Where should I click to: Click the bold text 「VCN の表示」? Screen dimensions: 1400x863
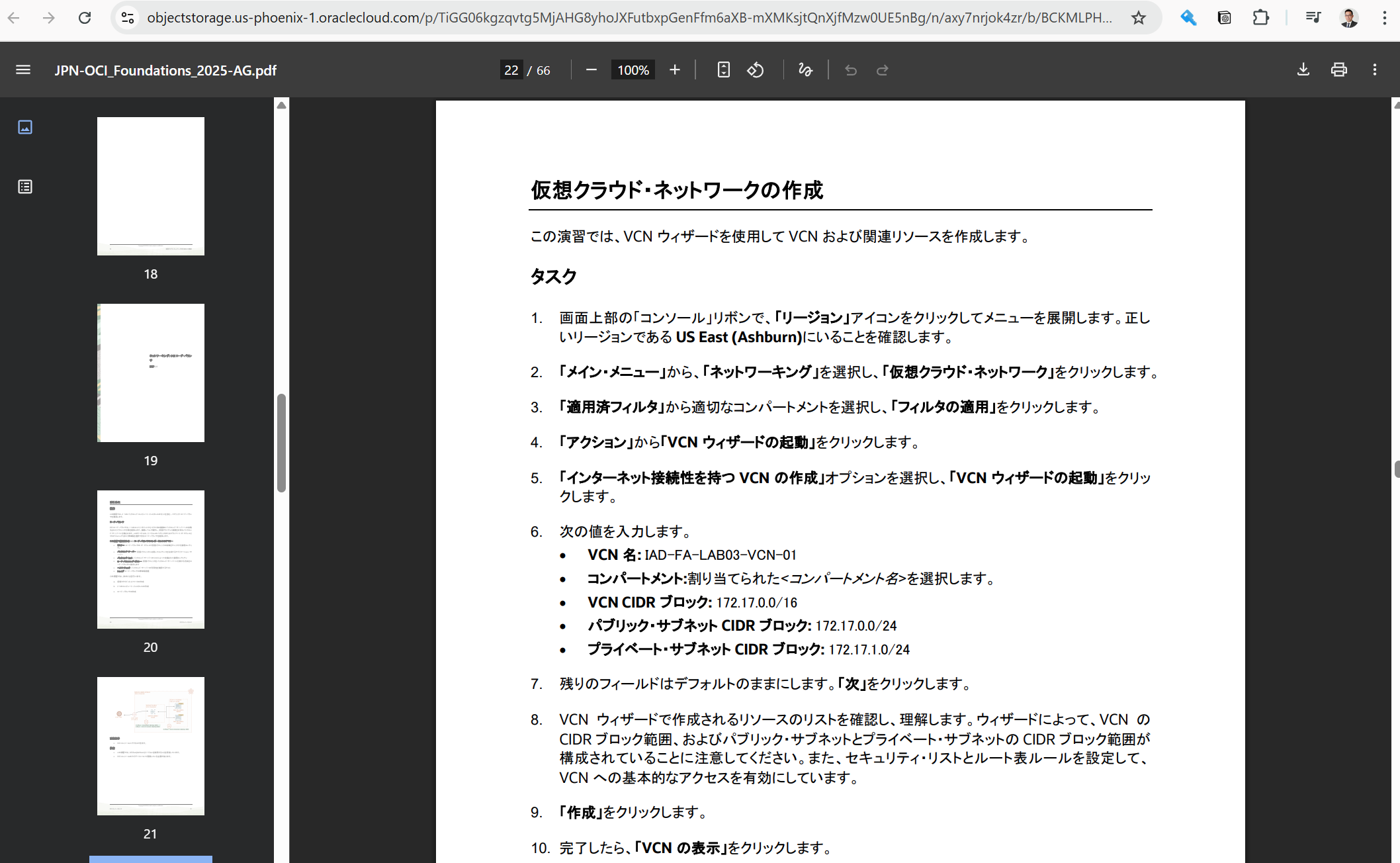681,848
